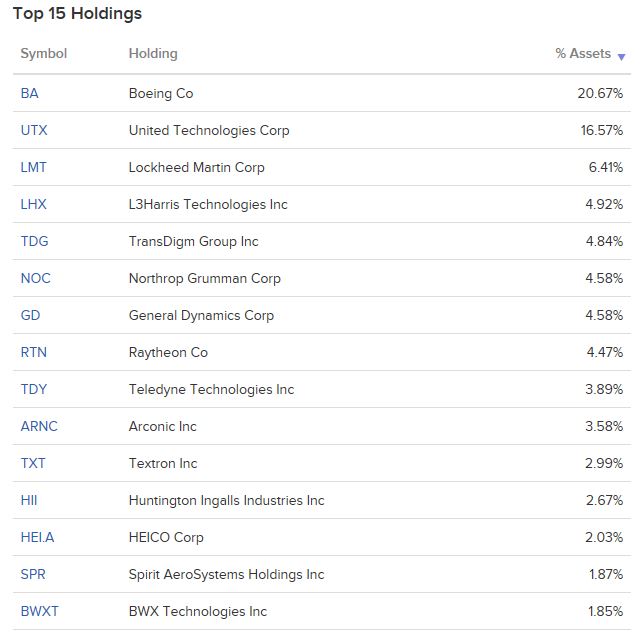Open the ARNC ticker symbol link
Viewport: 640px width, 633px height.
(x=39, y=426)
